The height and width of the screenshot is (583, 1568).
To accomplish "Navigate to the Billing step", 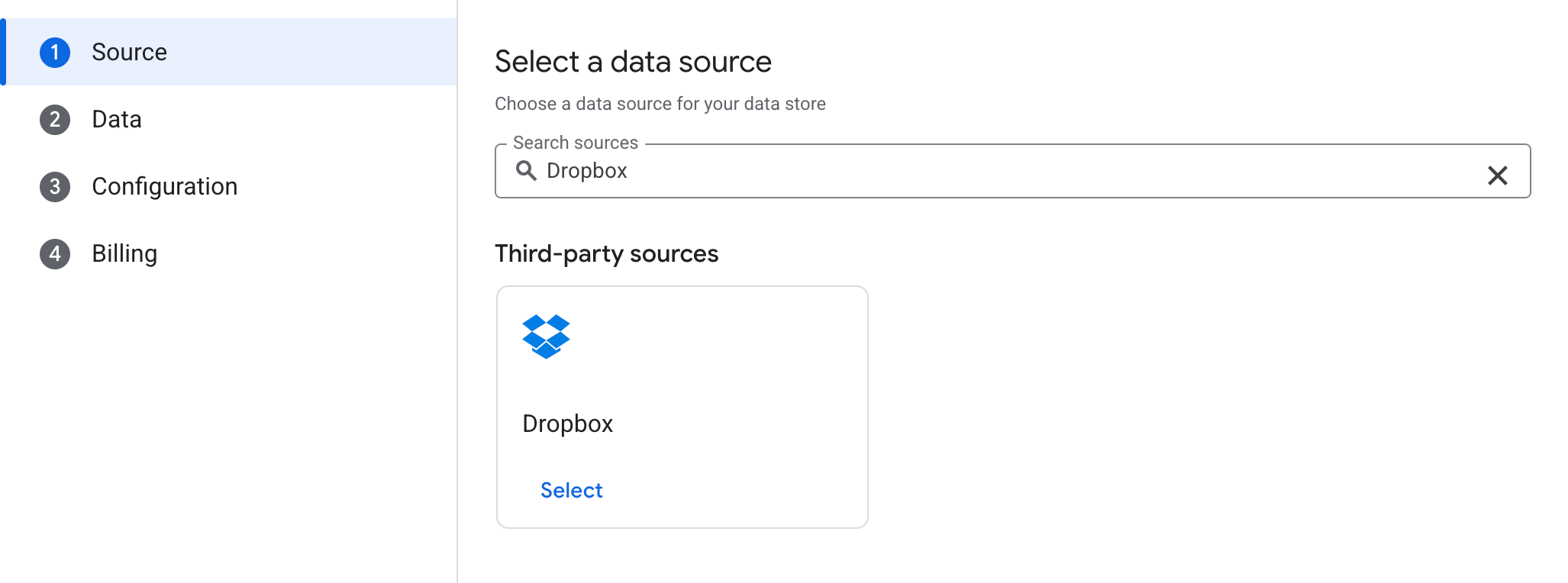I will 124,253.
